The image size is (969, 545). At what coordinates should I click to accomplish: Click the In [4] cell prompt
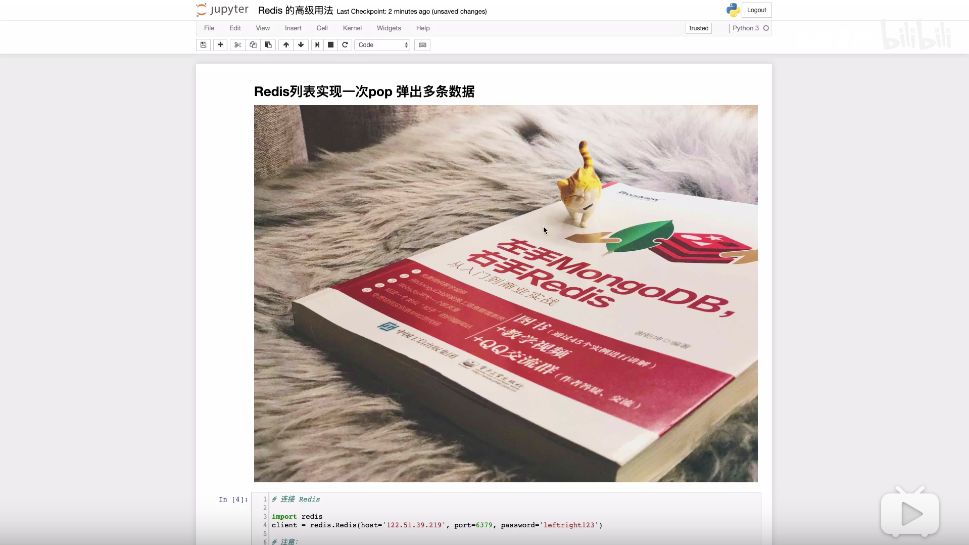(x=233, y=499)
